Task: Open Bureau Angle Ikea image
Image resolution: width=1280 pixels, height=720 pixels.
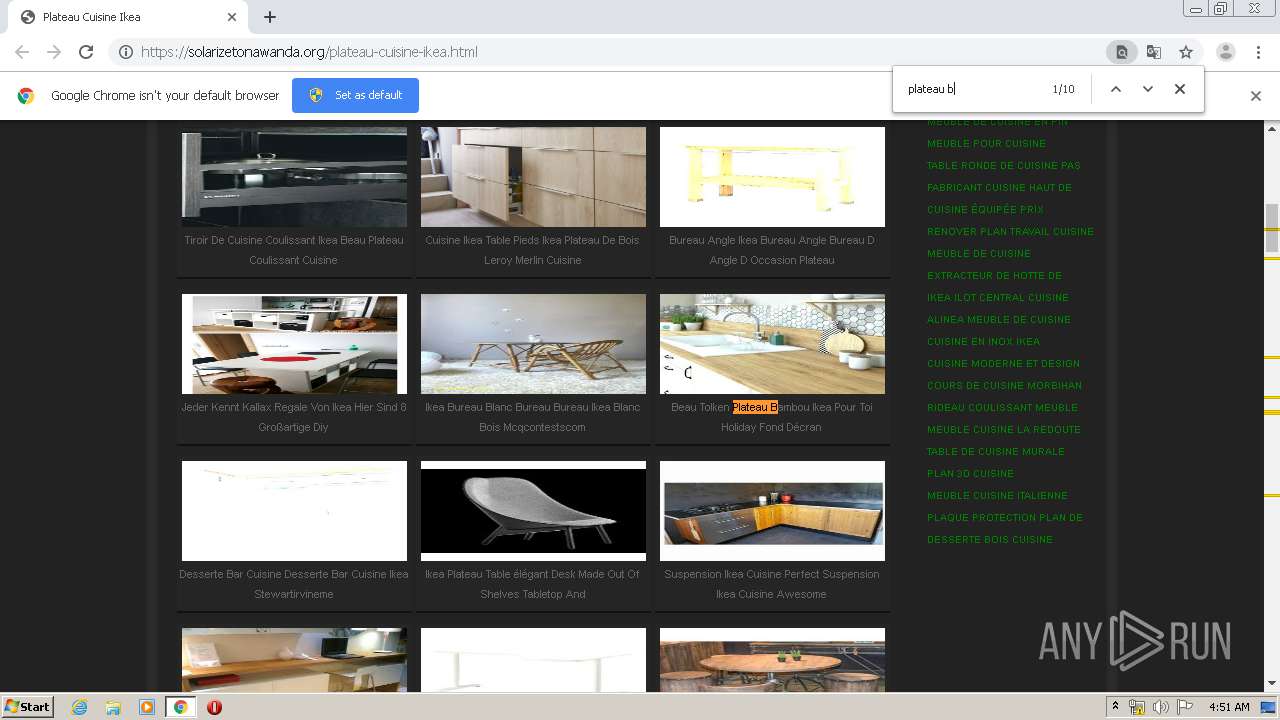Action: coord(772,177)
